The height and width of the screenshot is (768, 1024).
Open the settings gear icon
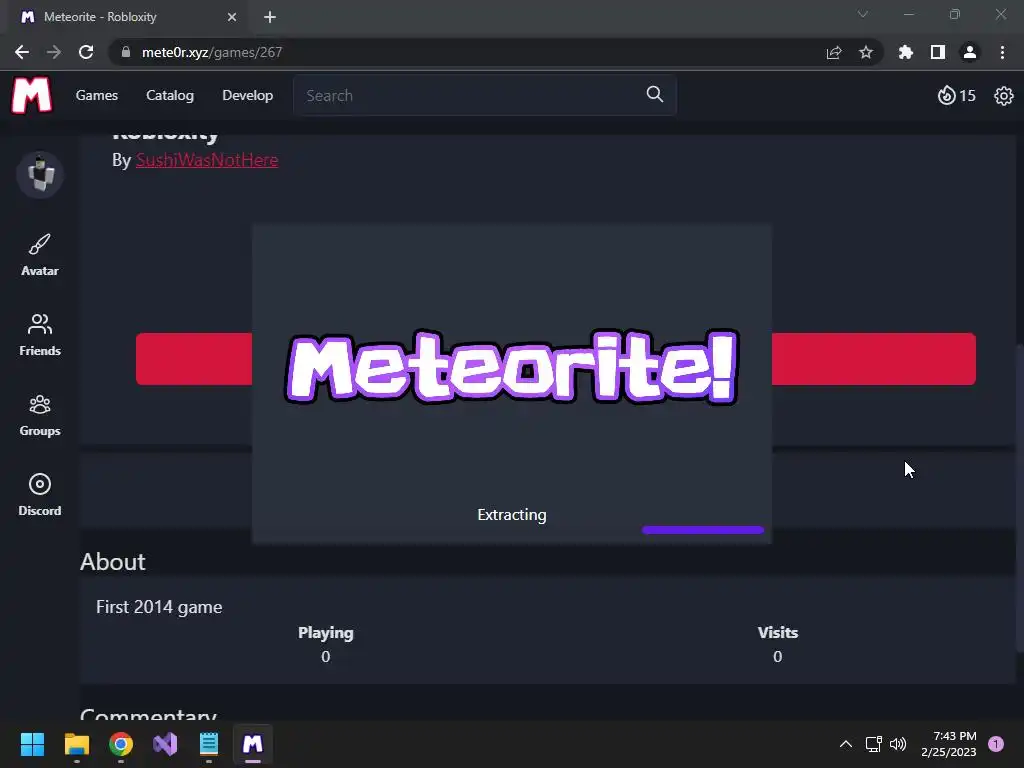(1003, 96)
